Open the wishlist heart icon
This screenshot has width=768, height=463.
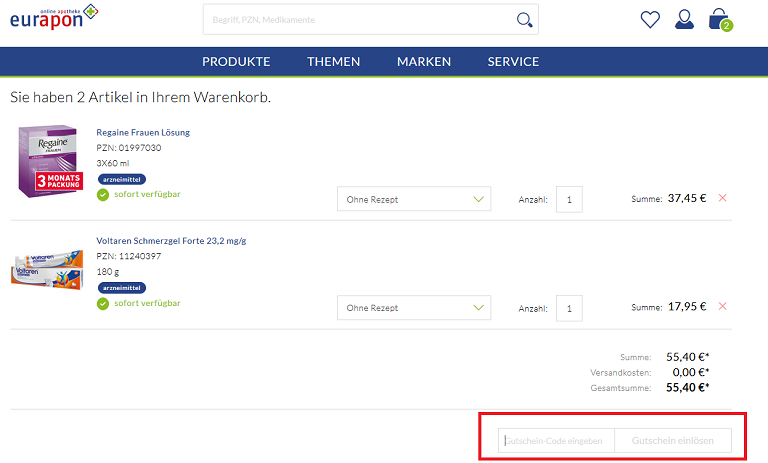(x=650, y=20)
